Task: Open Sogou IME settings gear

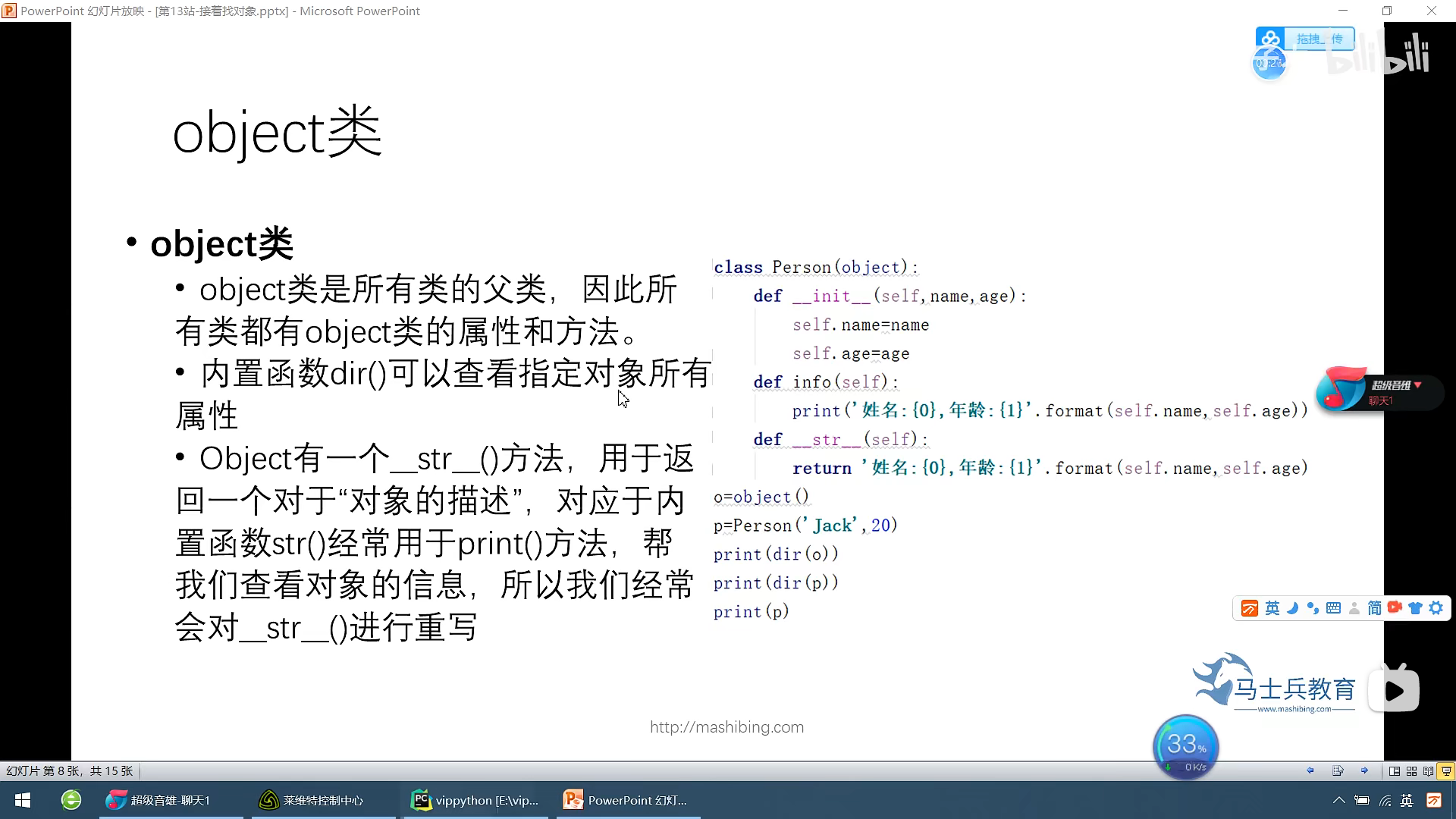Action: (1436, 608)
